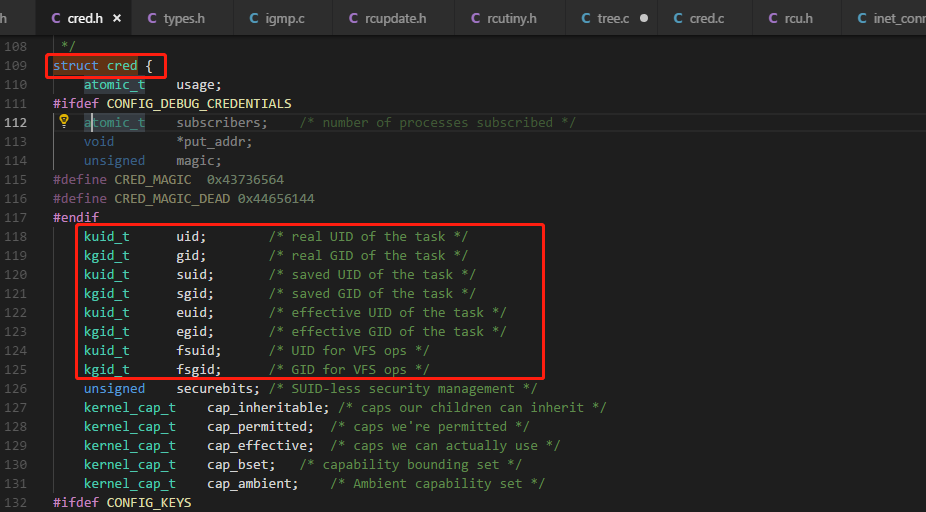Select the rcutiny.h tab
The image size is (926, 512).
(512, 18)
